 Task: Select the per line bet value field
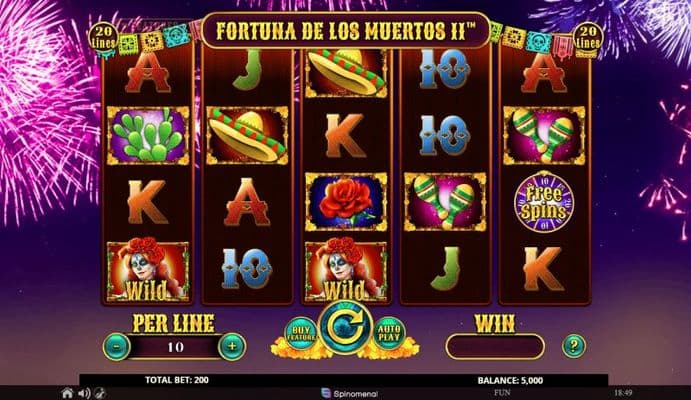pyautogui.click(x=175, y=347)
